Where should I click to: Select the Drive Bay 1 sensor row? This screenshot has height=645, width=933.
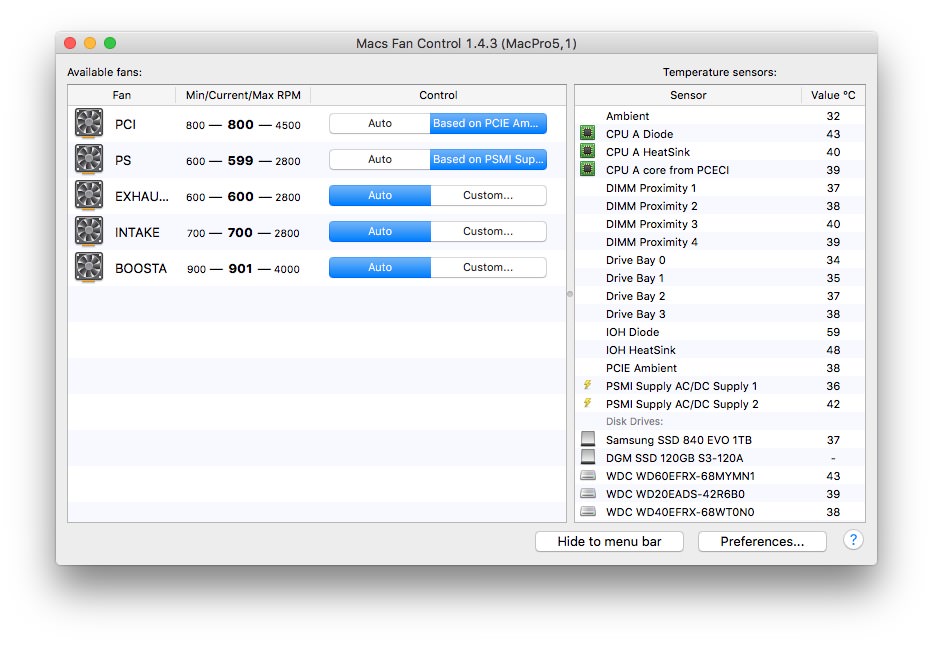720,278
